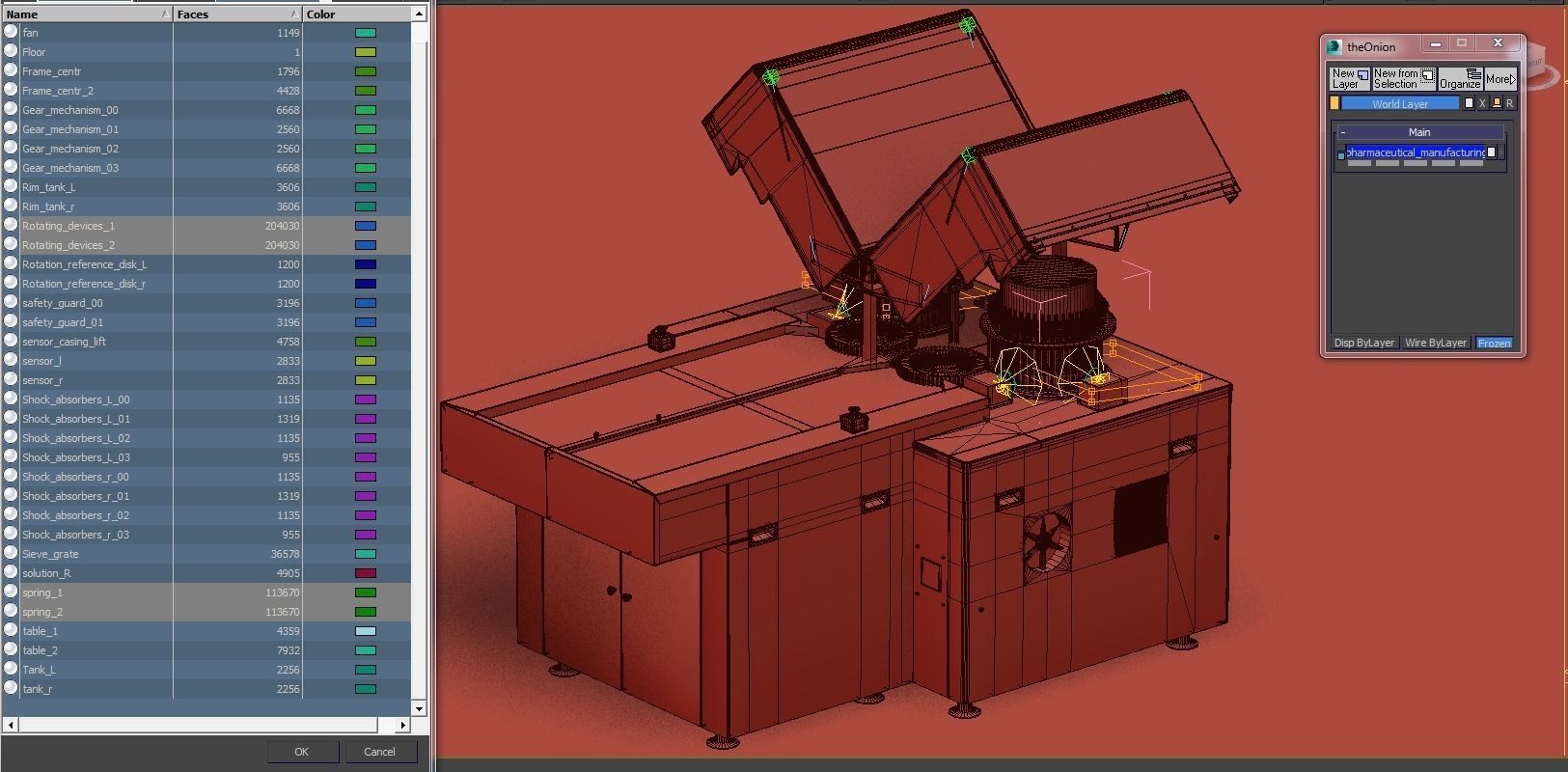Image resolution: width=1568 pixels, height=772 pixels.
Task: Click pharmaceutical layer cyan color swatch
Action: [1341, 156]
